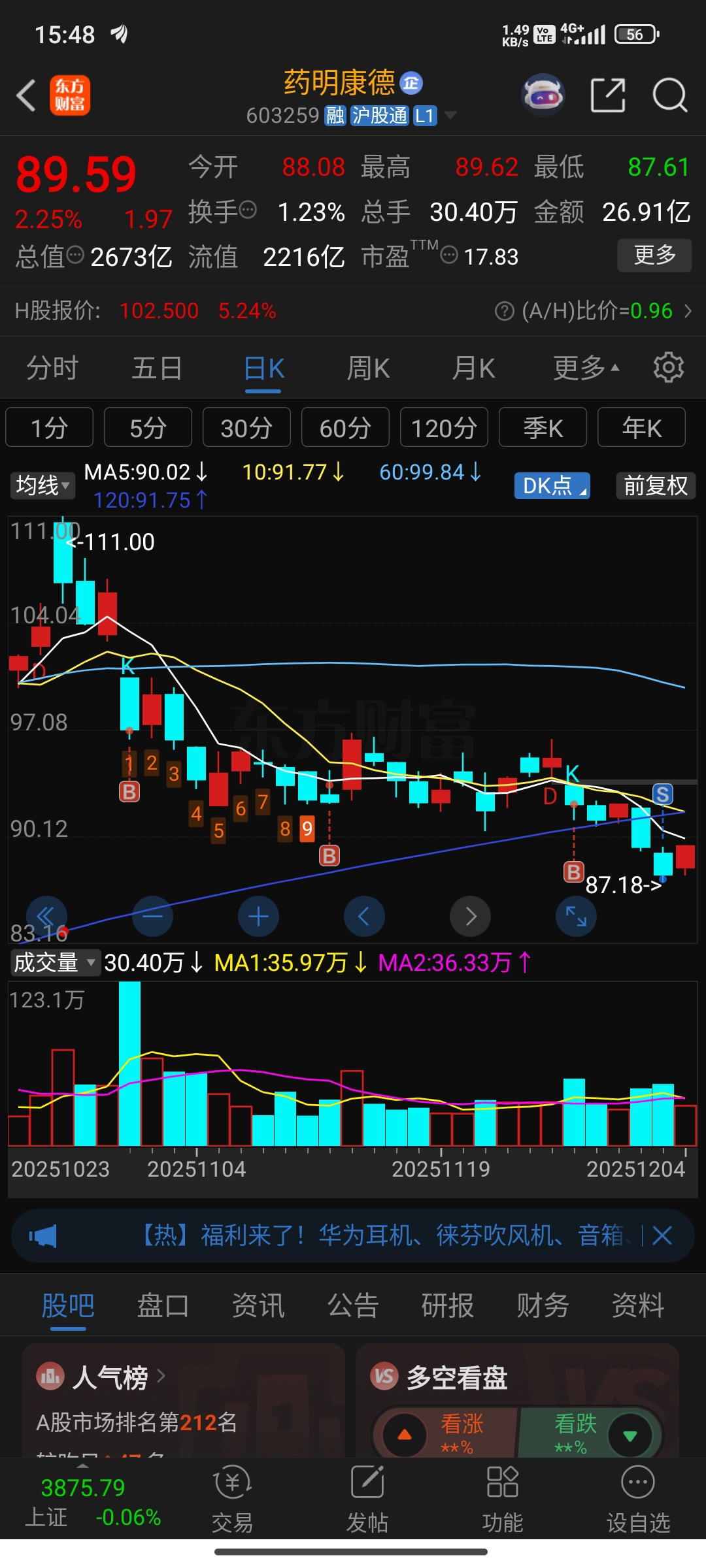Select 年K chart interval

point(641,427)
